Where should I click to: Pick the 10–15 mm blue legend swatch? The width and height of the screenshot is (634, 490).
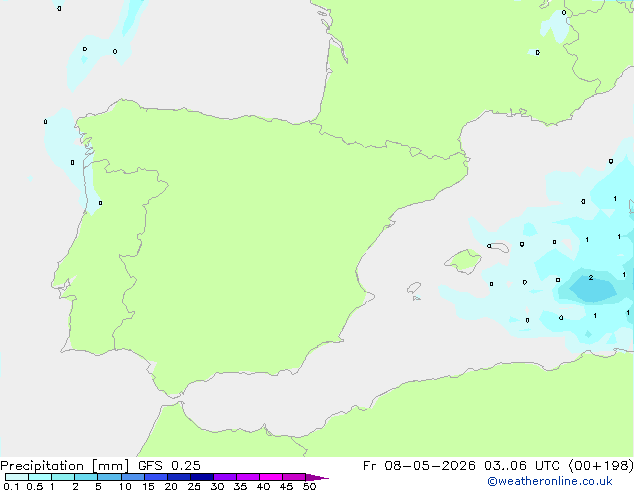click(133, 477)
